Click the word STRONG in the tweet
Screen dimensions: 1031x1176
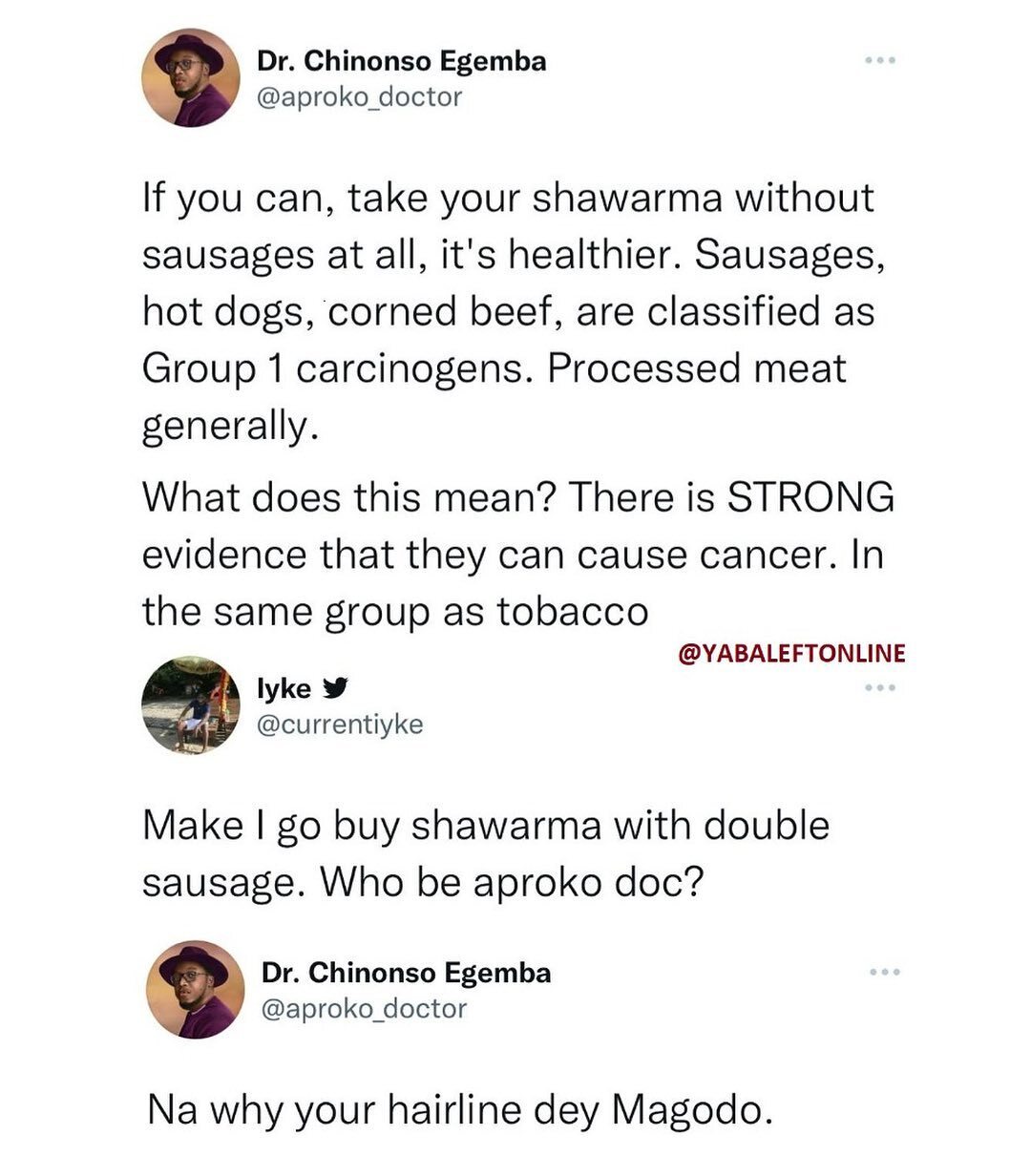[810, 497]
